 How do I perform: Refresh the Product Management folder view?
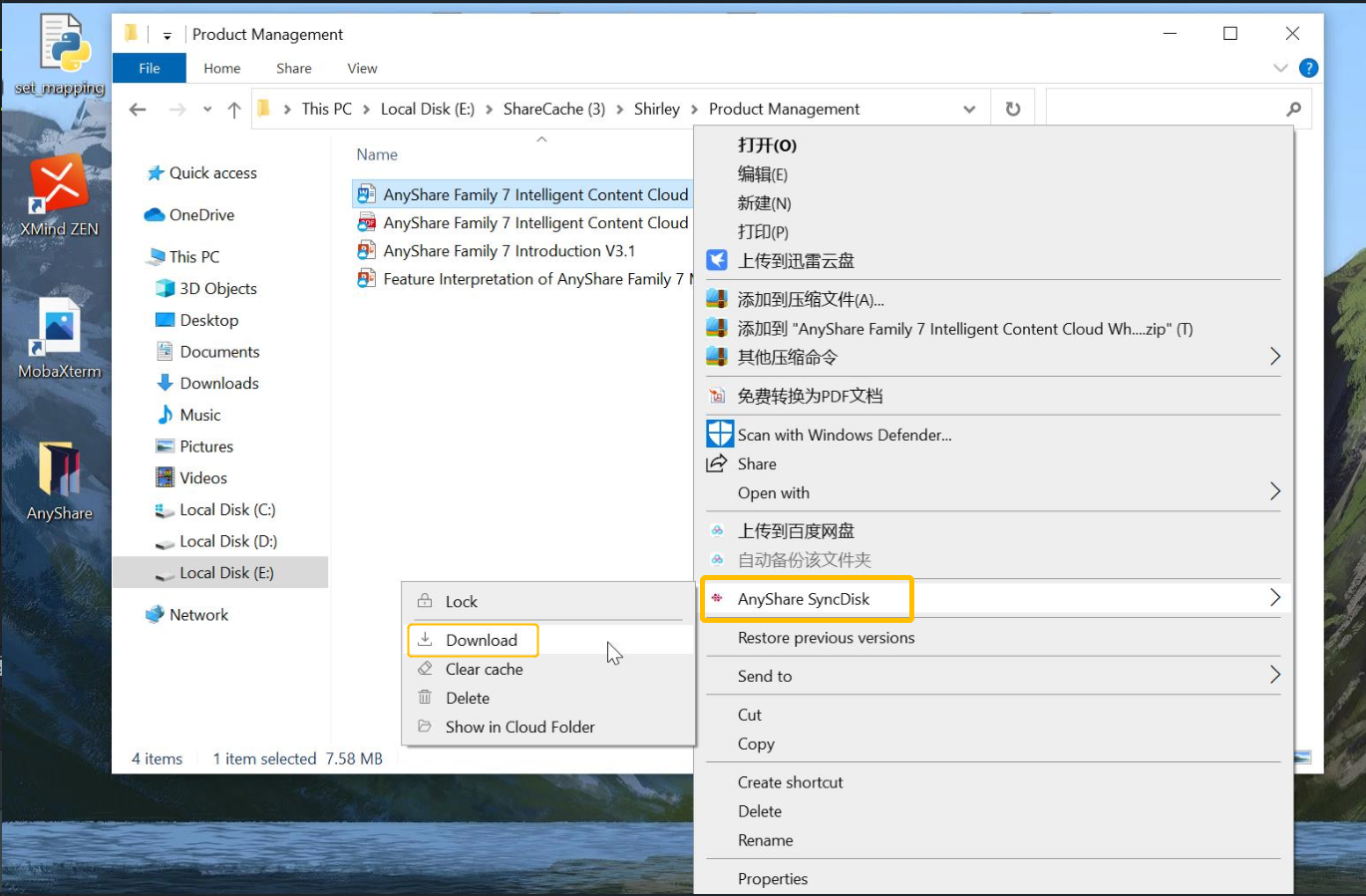[x=1013, y=109]
